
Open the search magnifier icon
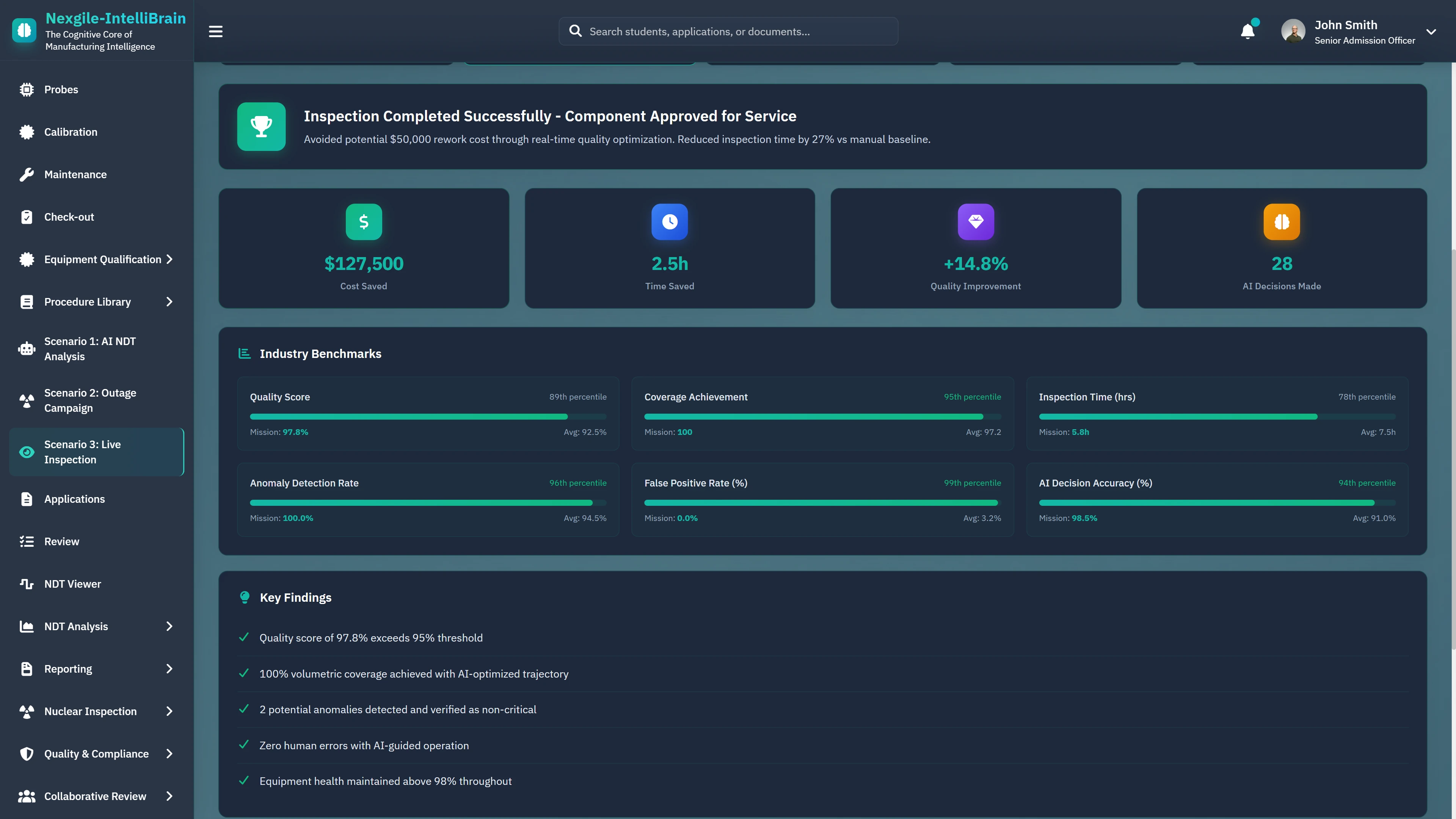pyautogui.click(x=575, y=31)
